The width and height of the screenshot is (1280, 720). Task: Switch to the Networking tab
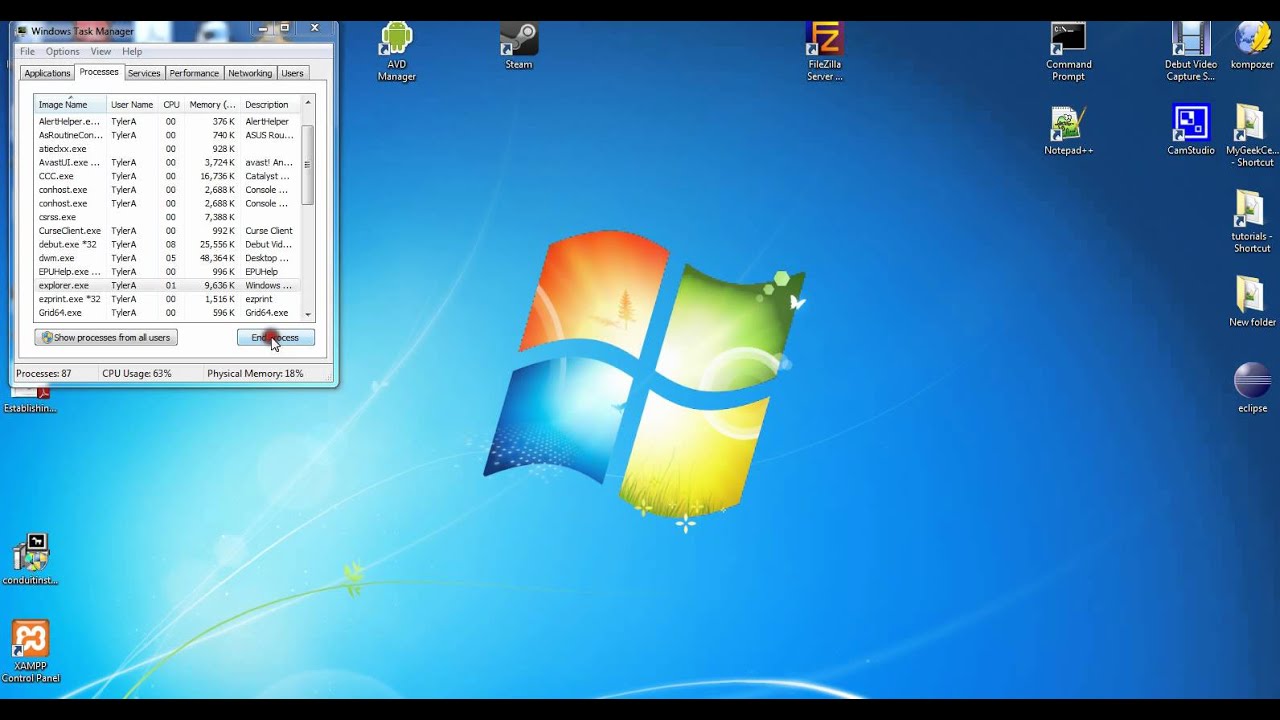click(250, 73)
